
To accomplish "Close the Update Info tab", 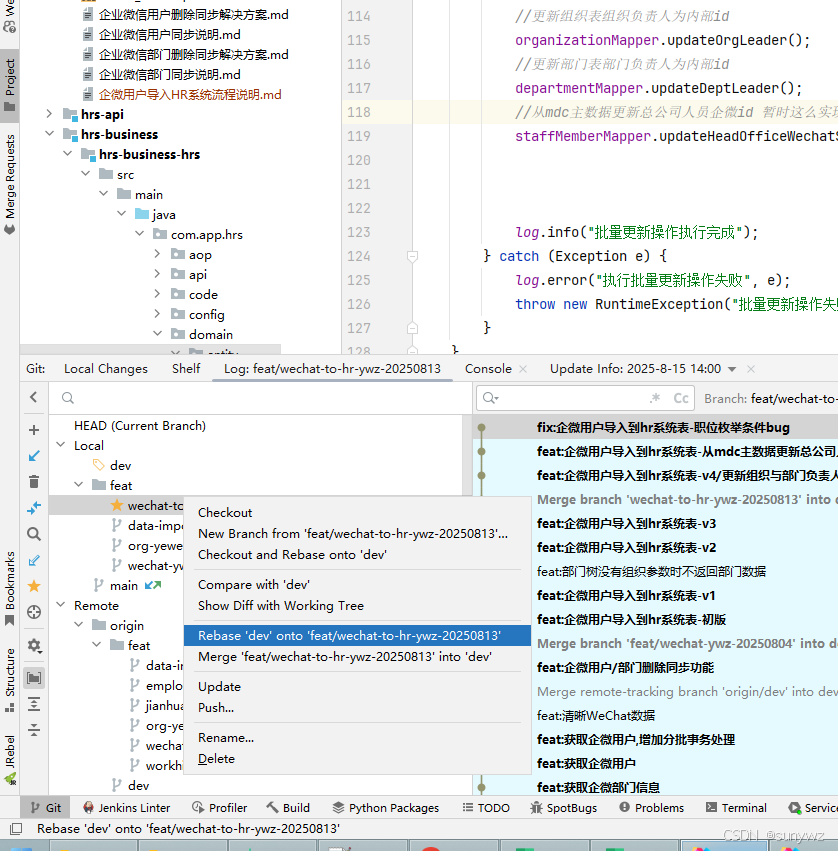I will (751, 369).
